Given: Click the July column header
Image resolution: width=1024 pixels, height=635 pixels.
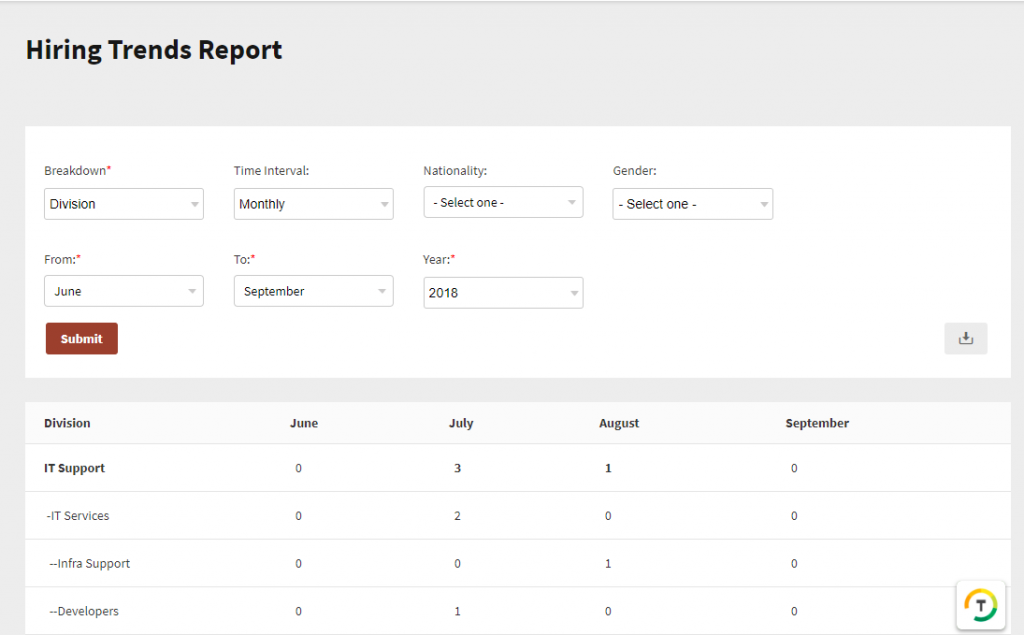Looking at the screenshot, I should (461, 423).
